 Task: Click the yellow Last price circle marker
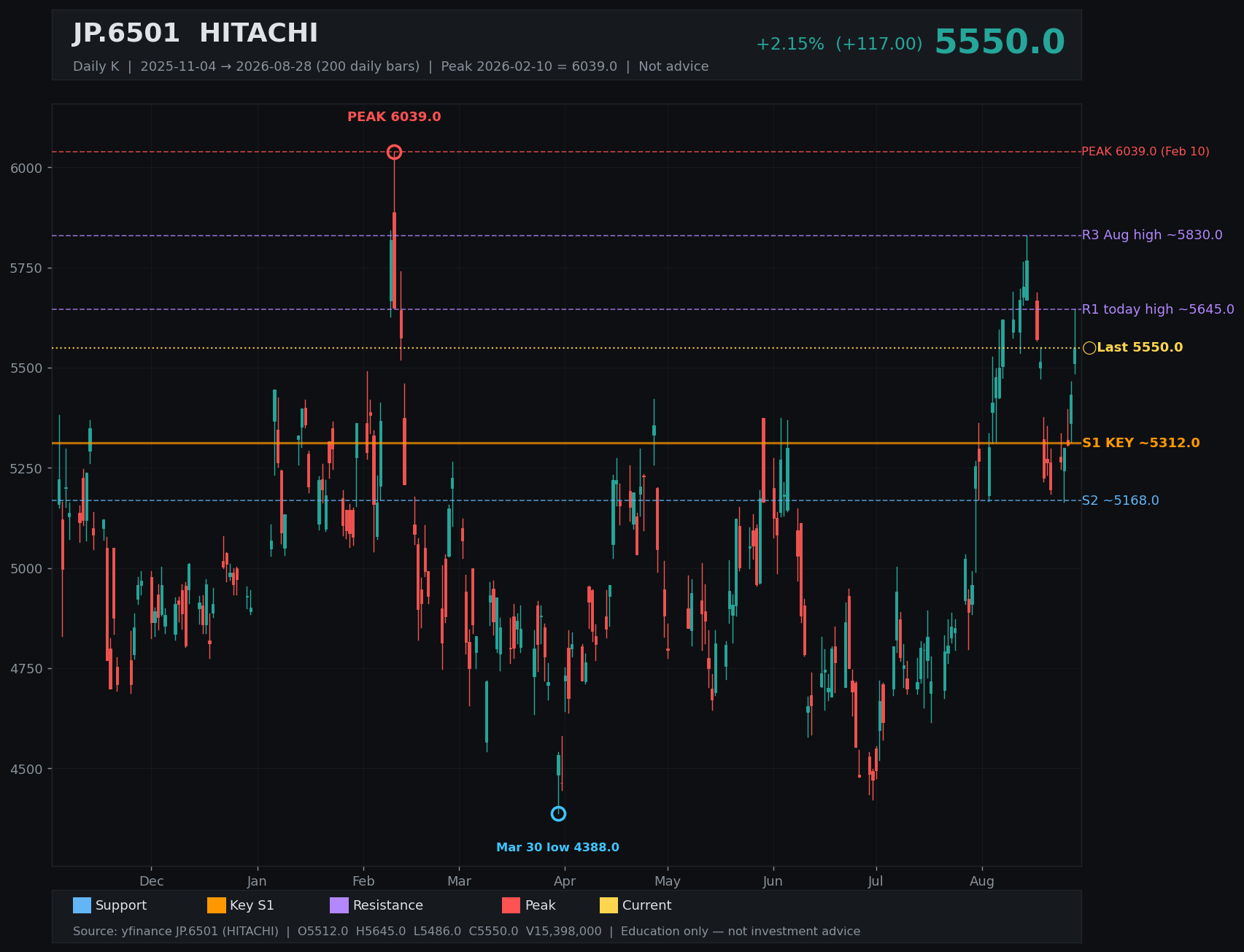(x=1089, y=348)
